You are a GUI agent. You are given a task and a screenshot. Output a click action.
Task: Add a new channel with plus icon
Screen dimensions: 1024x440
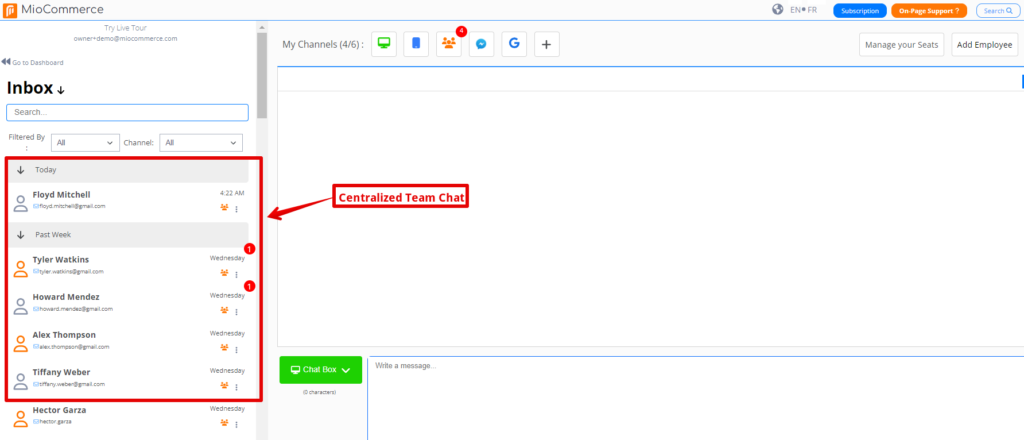[x=547, y=44]
